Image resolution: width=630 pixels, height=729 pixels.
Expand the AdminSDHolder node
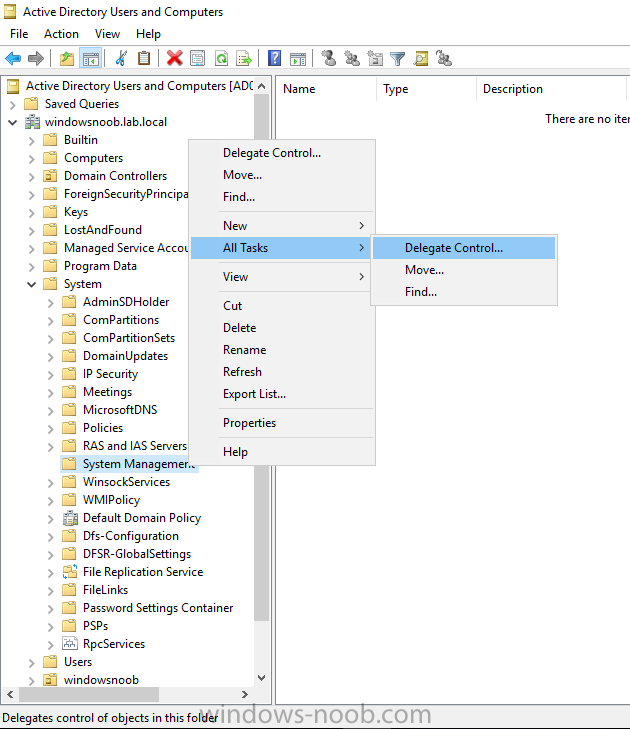tap(51, 303)
